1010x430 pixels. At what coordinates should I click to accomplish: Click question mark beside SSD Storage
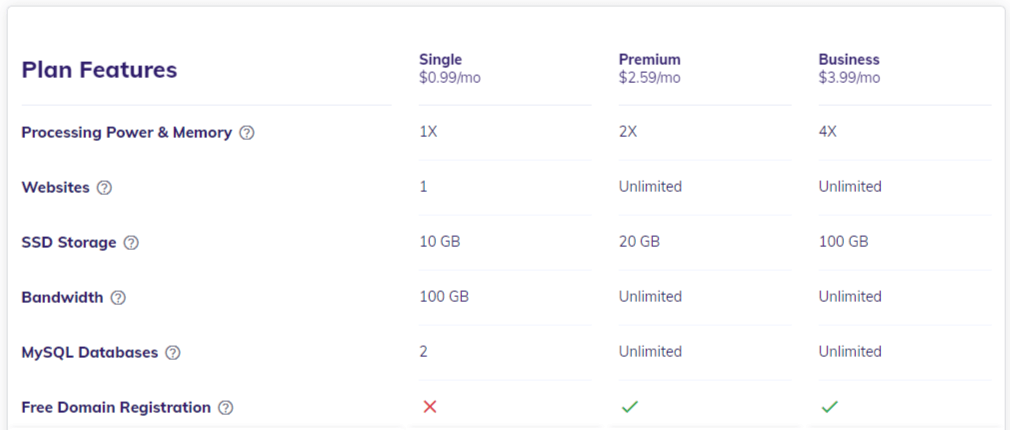pyautogui.click(x=131, y=243)
